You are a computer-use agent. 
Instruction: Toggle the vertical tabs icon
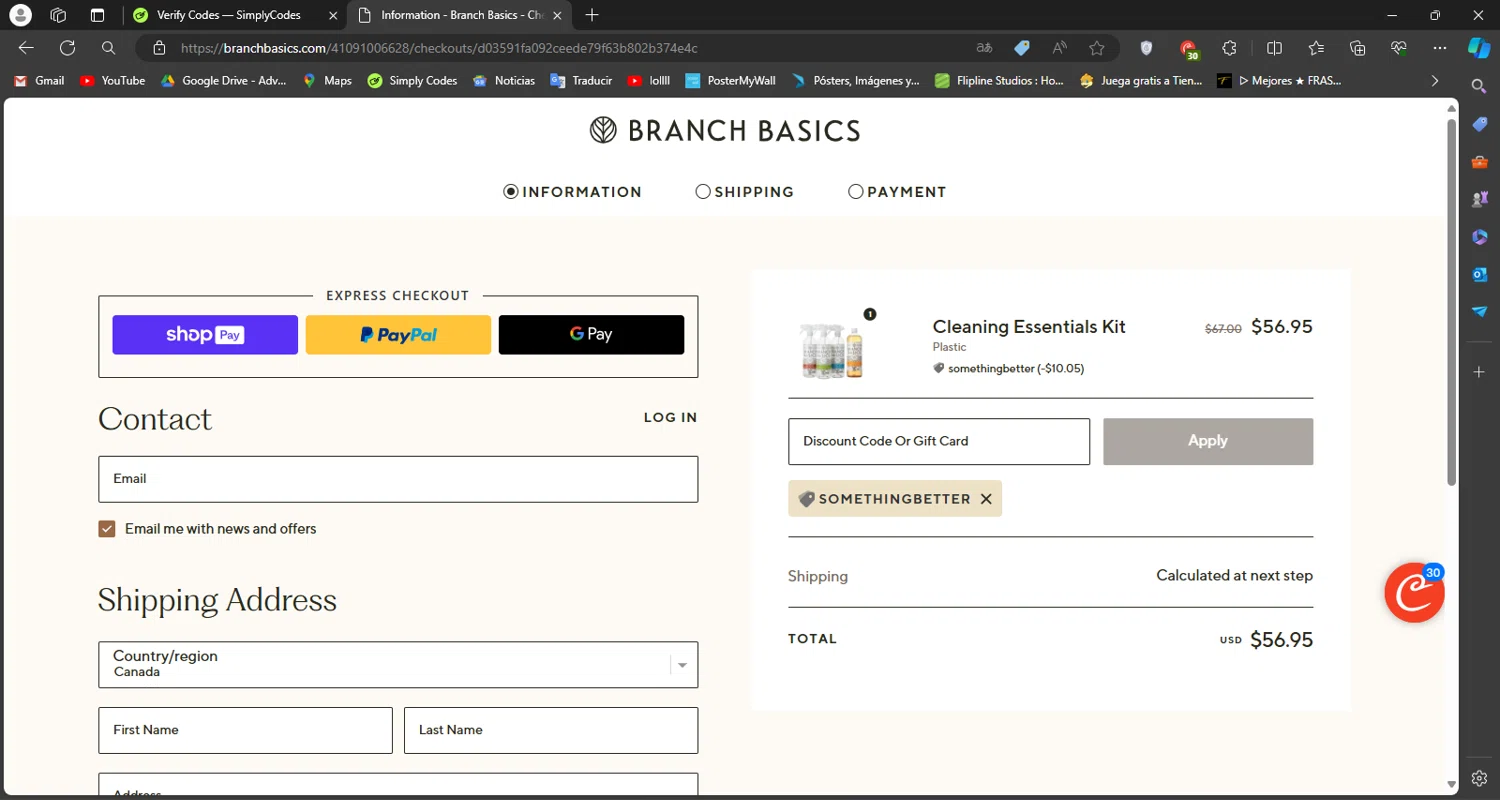(x=97, y=15)
